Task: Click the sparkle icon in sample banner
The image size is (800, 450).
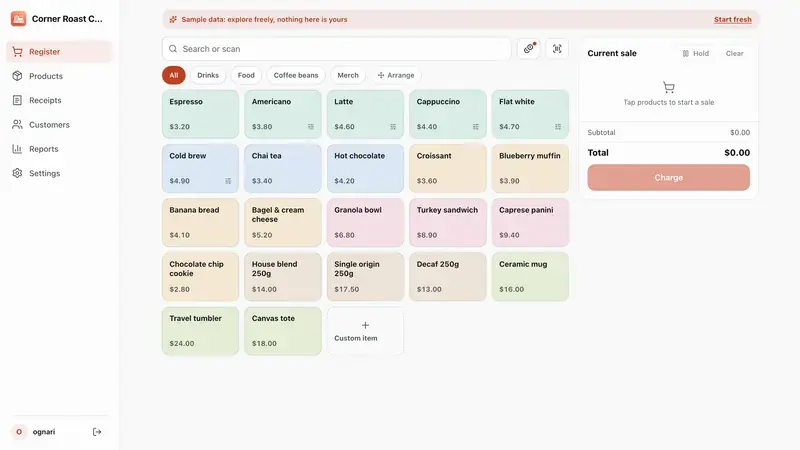Action: (173, 19)
